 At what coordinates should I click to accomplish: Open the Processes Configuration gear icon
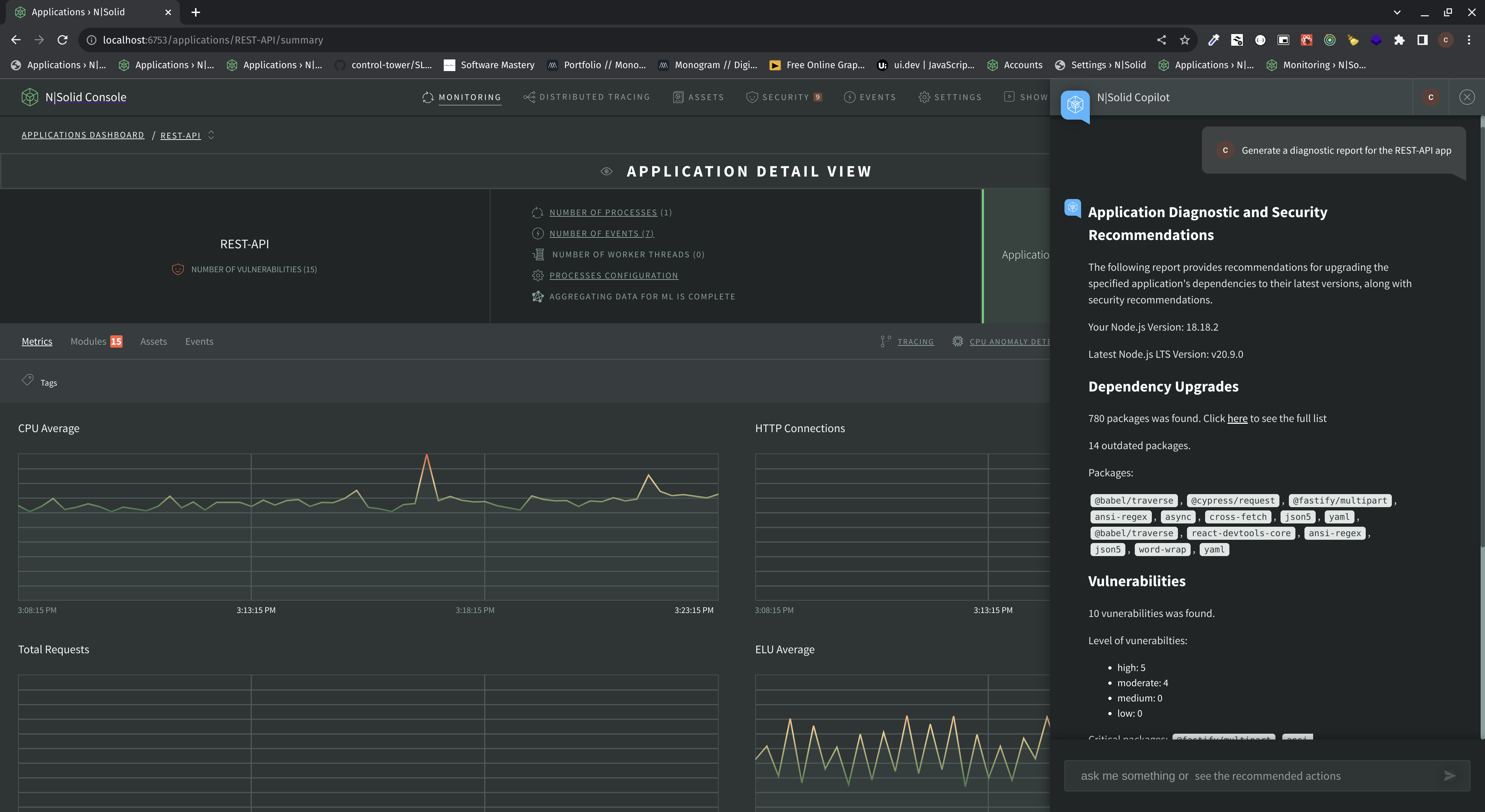[x=537, y=275]
